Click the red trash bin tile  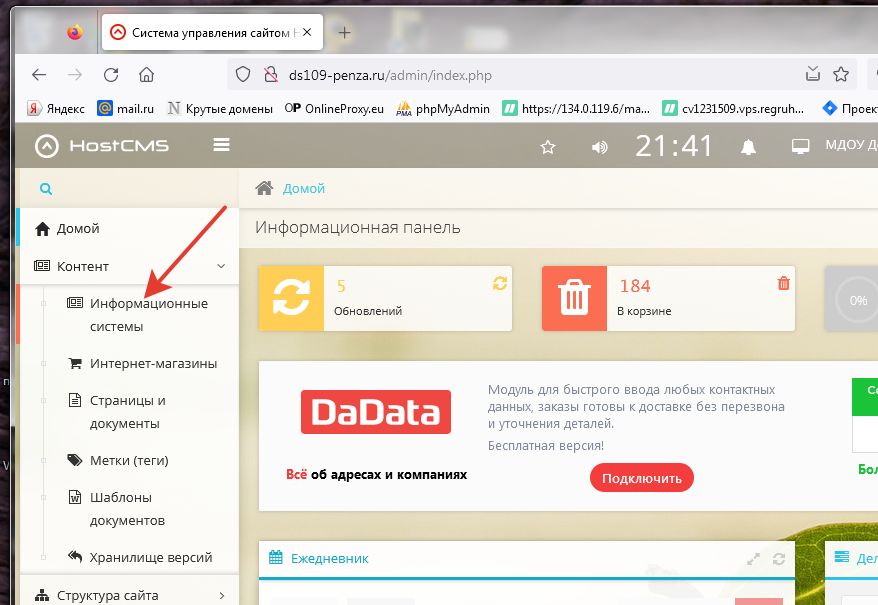pyautogui.click(x=575, y=298)
